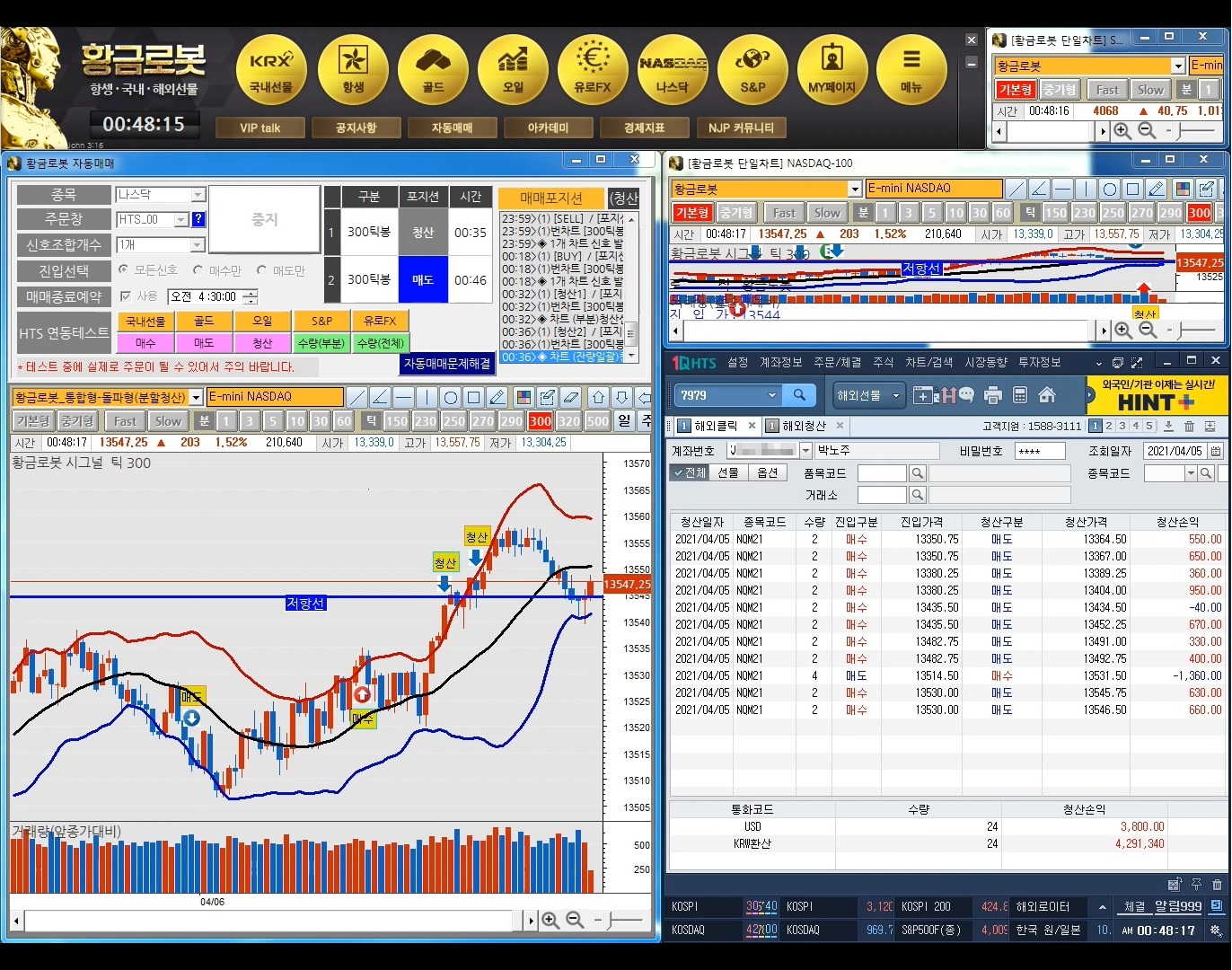Select 300 tick interval in main chart
Image resolution: width=1232 pixels, height=970 pixels.
pyautogui.click(x=541, y=421)
